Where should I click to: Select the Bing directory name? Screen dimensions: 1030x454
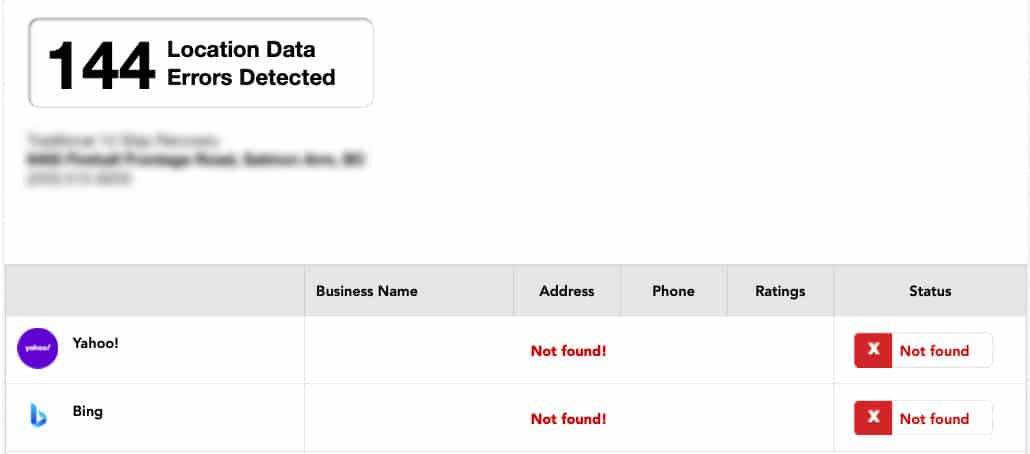[x=87, y=412]
